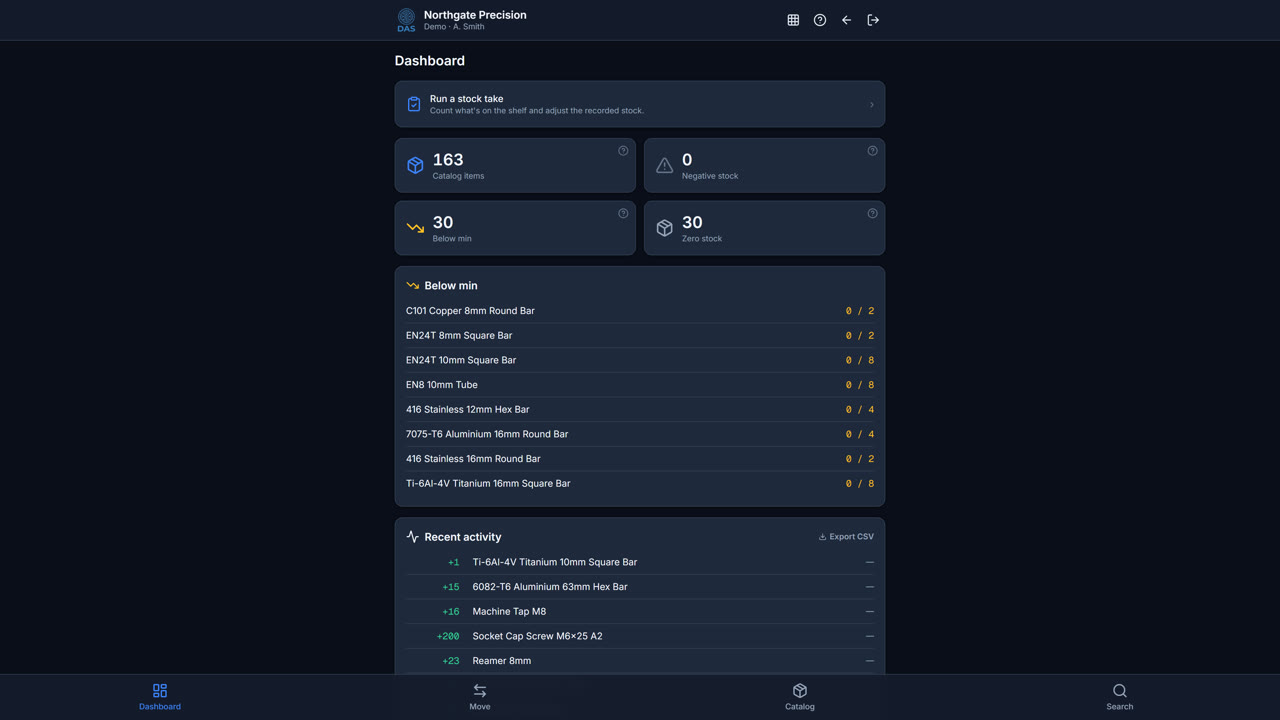Open the Dashboard tab
The width and height of the screenshot is (1280, 720).
click(160, 697)
